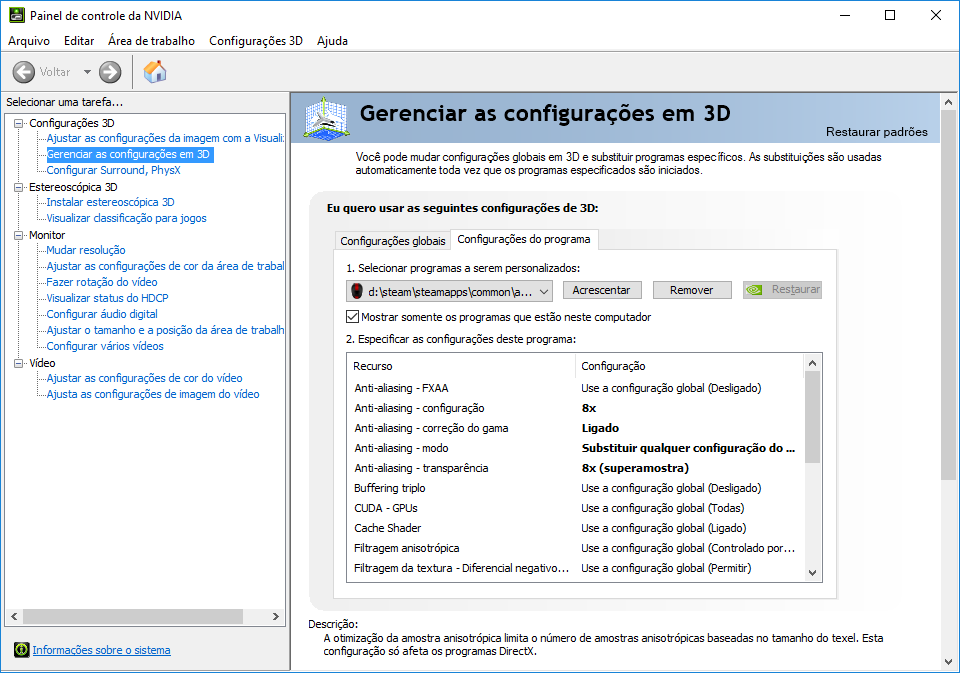Screen dimensions: 960x673
Task: Open 'Ajustar as configurações de cor da área' task
Action: (165, 266)
